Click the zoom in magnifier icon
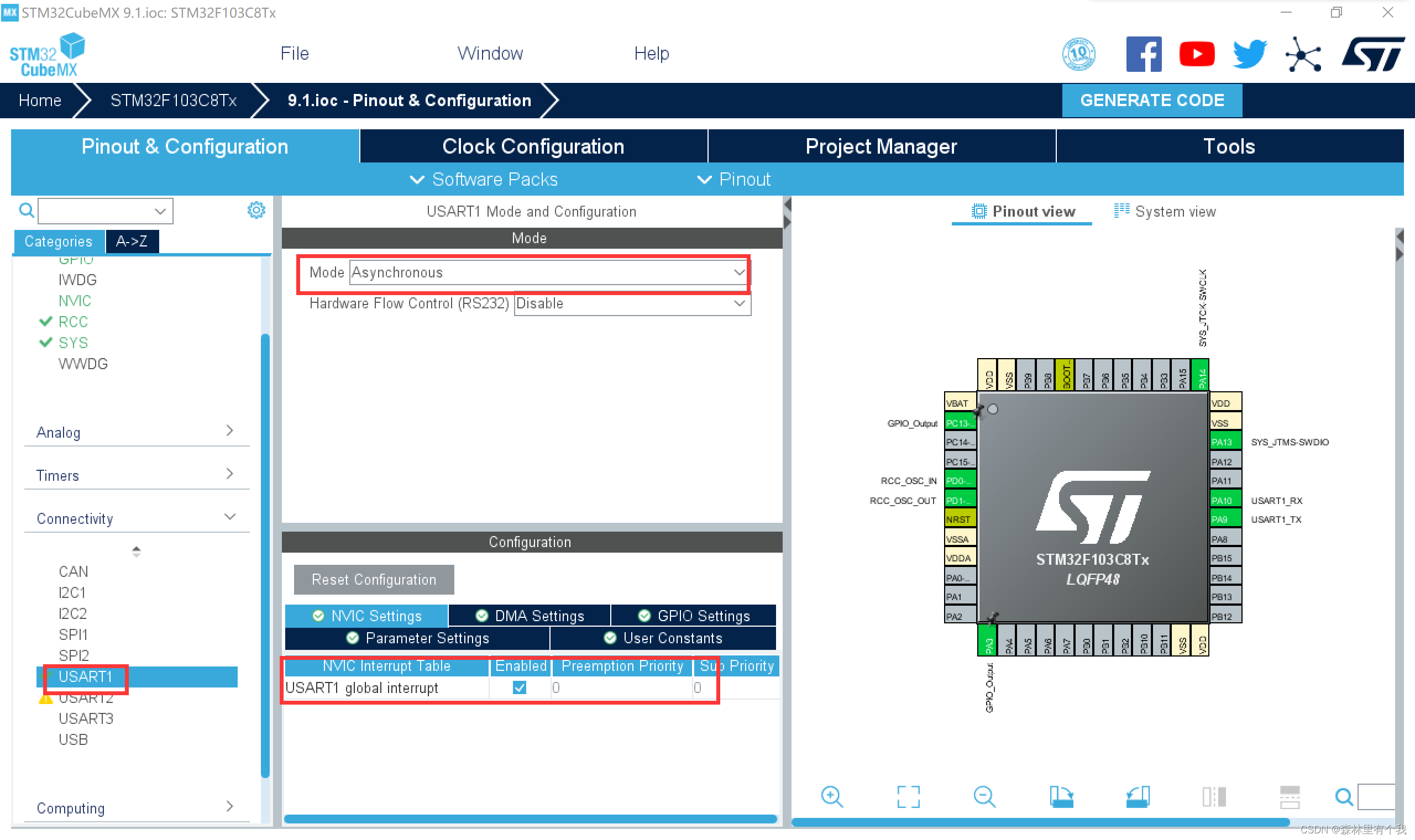Screen dimensions: 1415x840 pyautogui.click(x=831, y=797)
